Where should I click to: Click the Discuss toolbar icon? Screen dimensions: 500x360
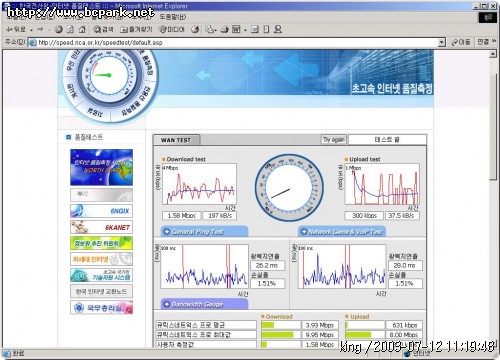click(x=255, y=30)
